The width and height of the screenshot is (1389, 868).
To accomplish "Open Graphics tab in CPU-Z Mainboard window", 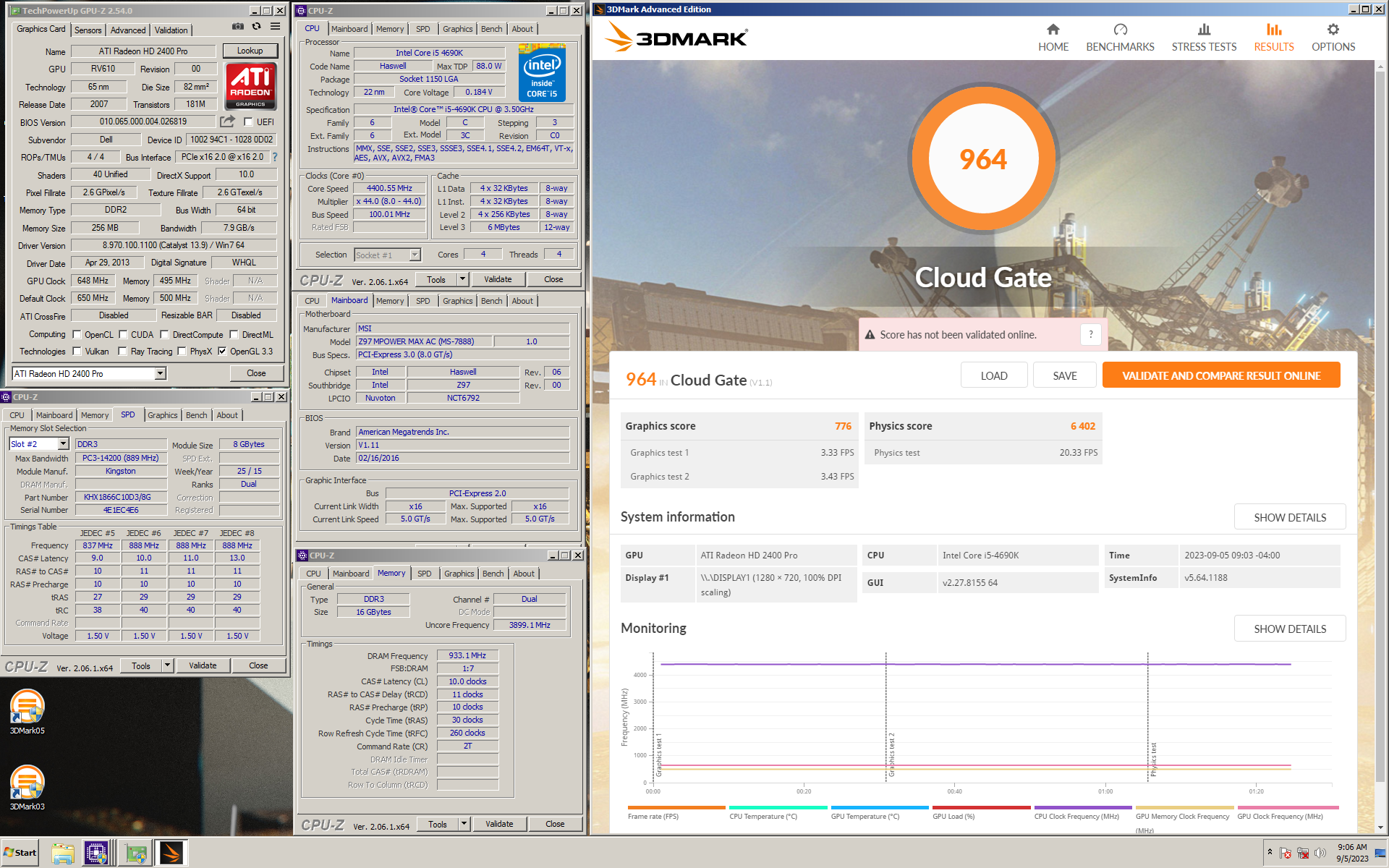I will point(457,301).
